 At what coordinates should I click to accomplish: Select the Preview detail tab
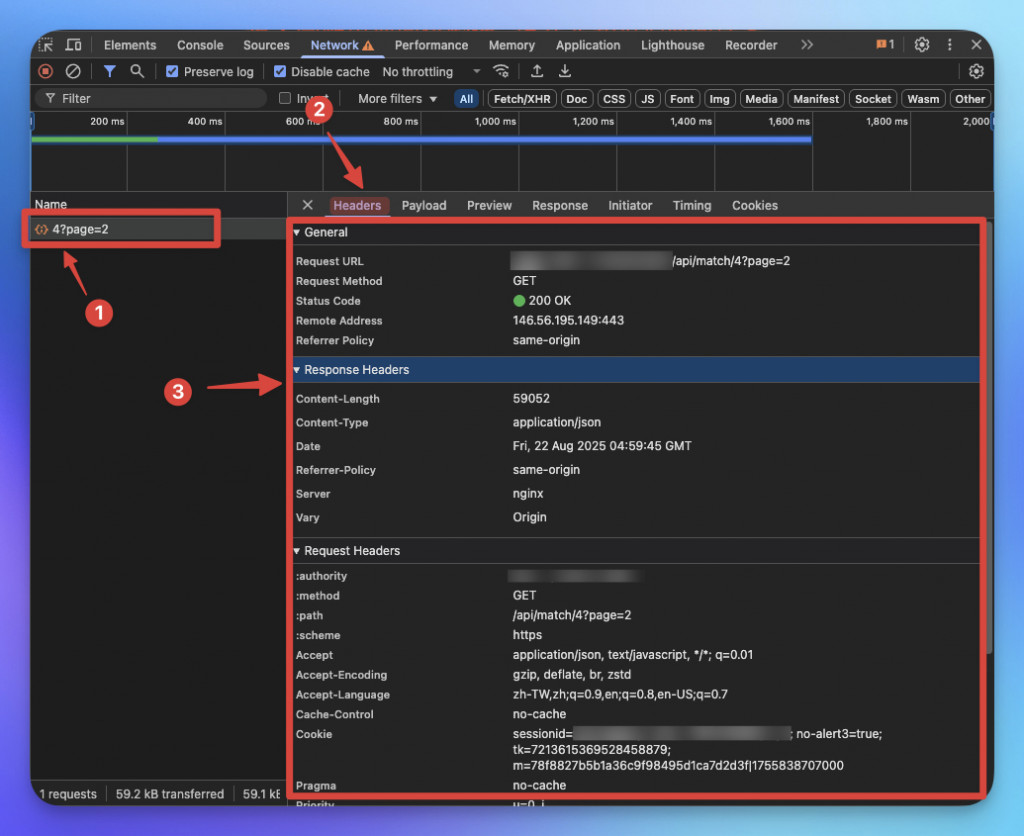tap(489, 205)
